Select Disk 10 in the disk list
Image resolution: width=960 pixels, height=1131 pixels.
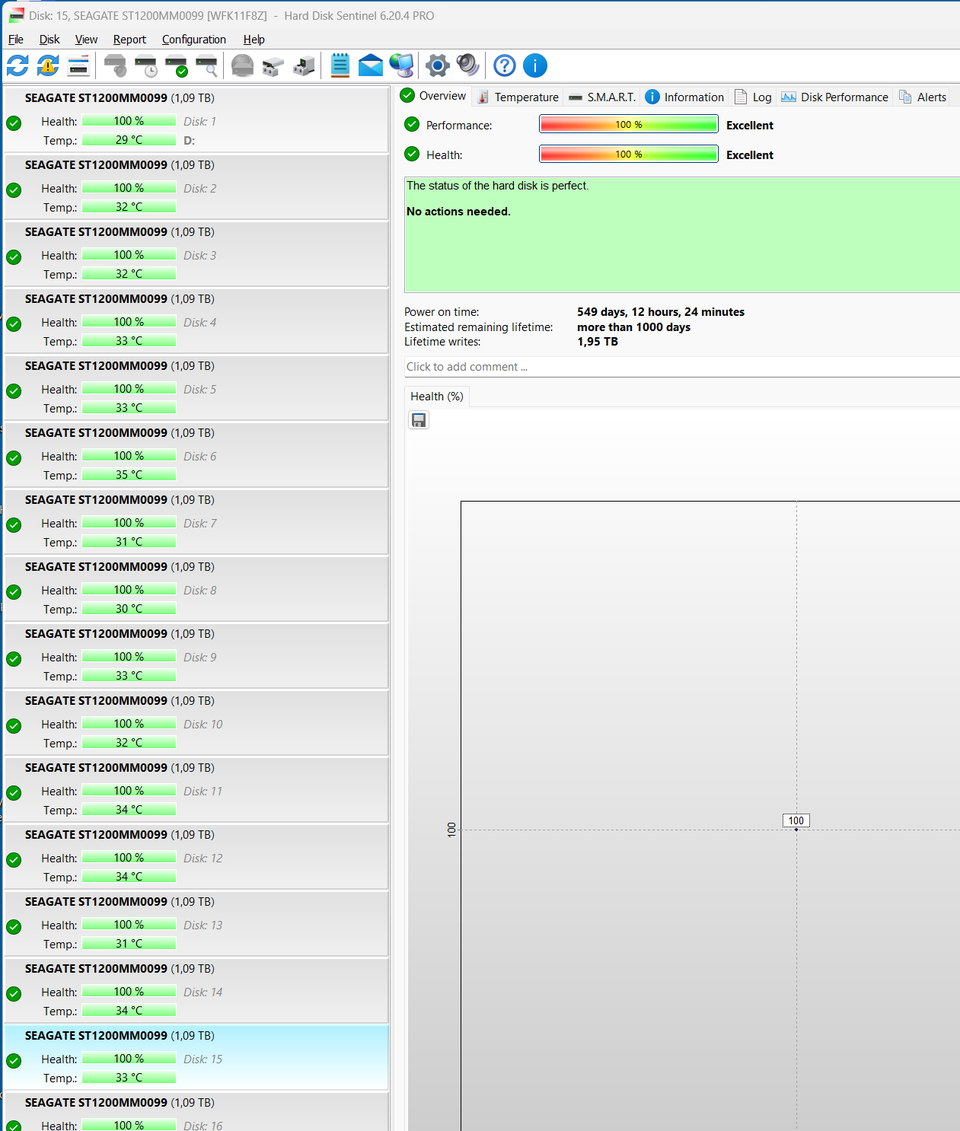(196, 724)
